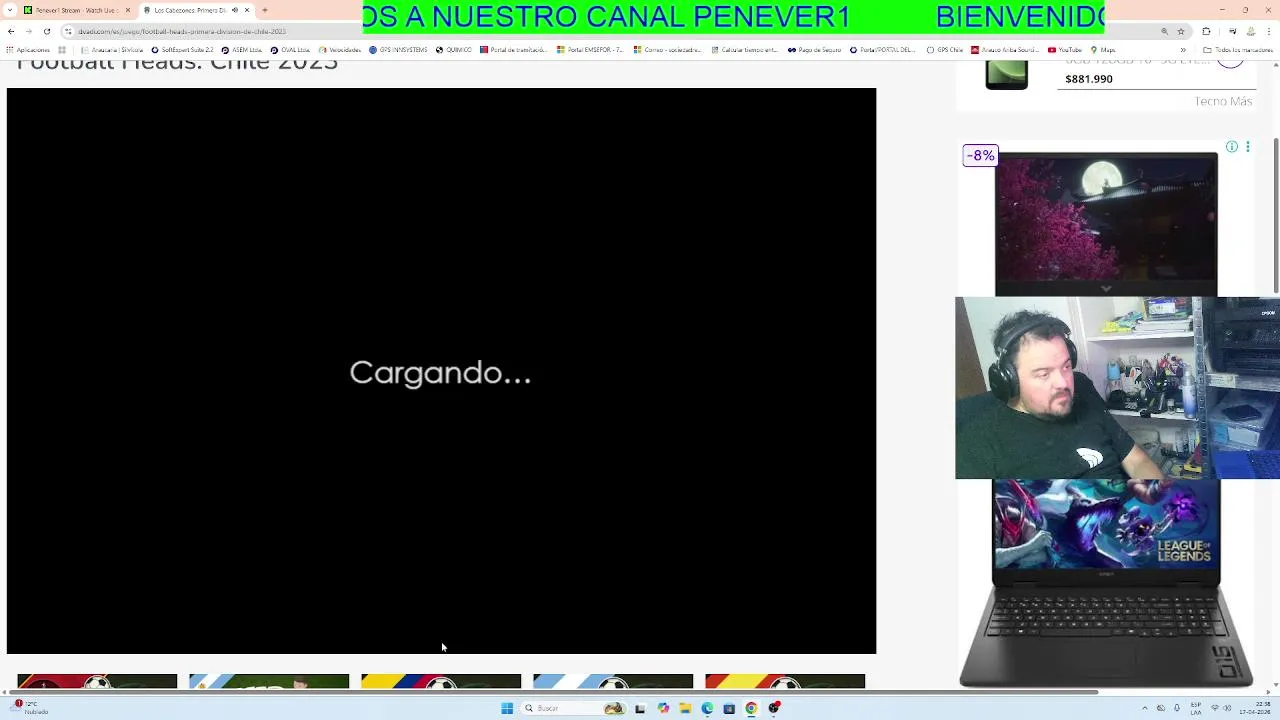The width and height of the screenshot is (1280, 720).
Task: Open the Pago de Seguro bookmark
Action: tap(815, 50)
